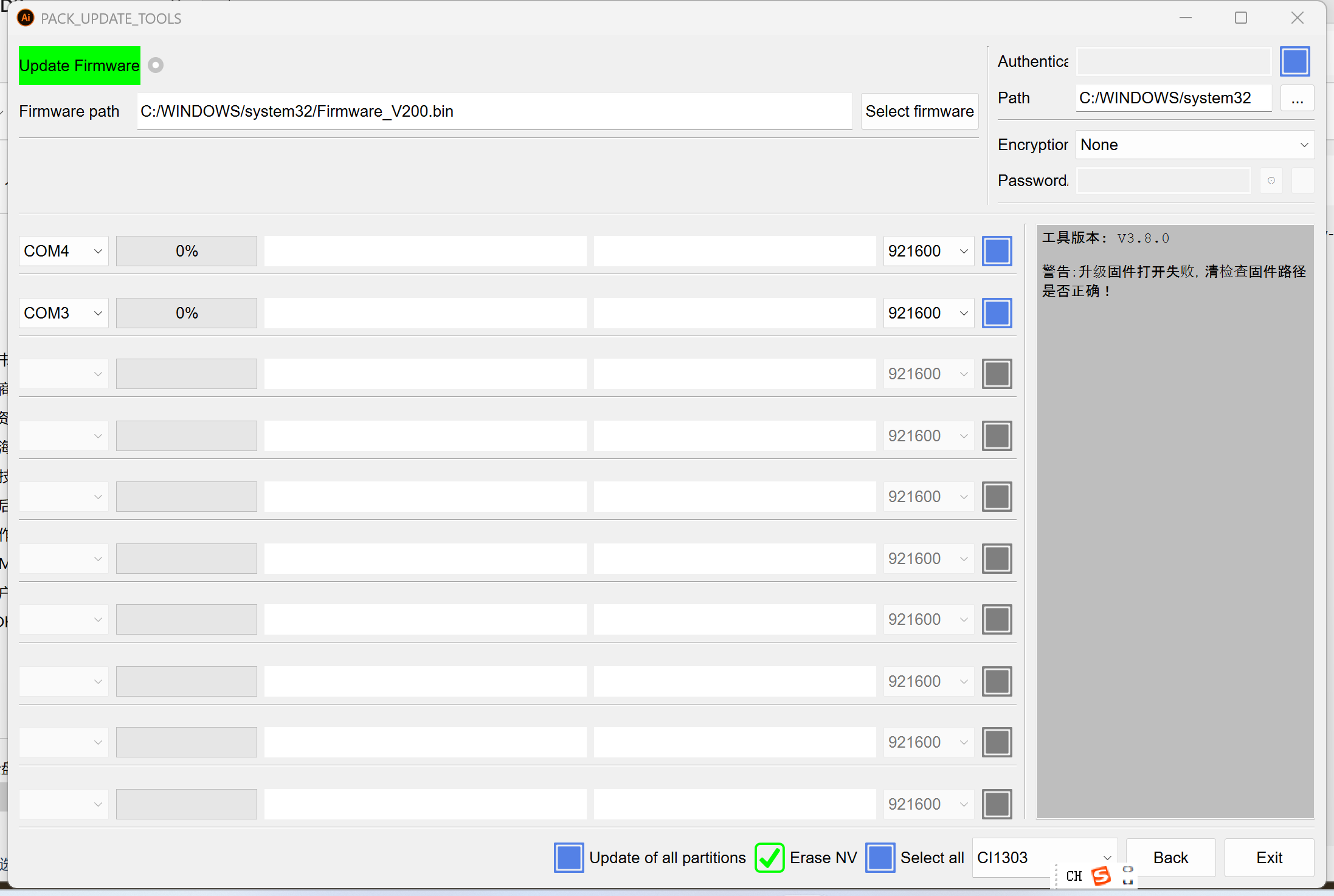Click the password visibility eye icon
Screen dimensions: 1334x896
(1271, 181)
